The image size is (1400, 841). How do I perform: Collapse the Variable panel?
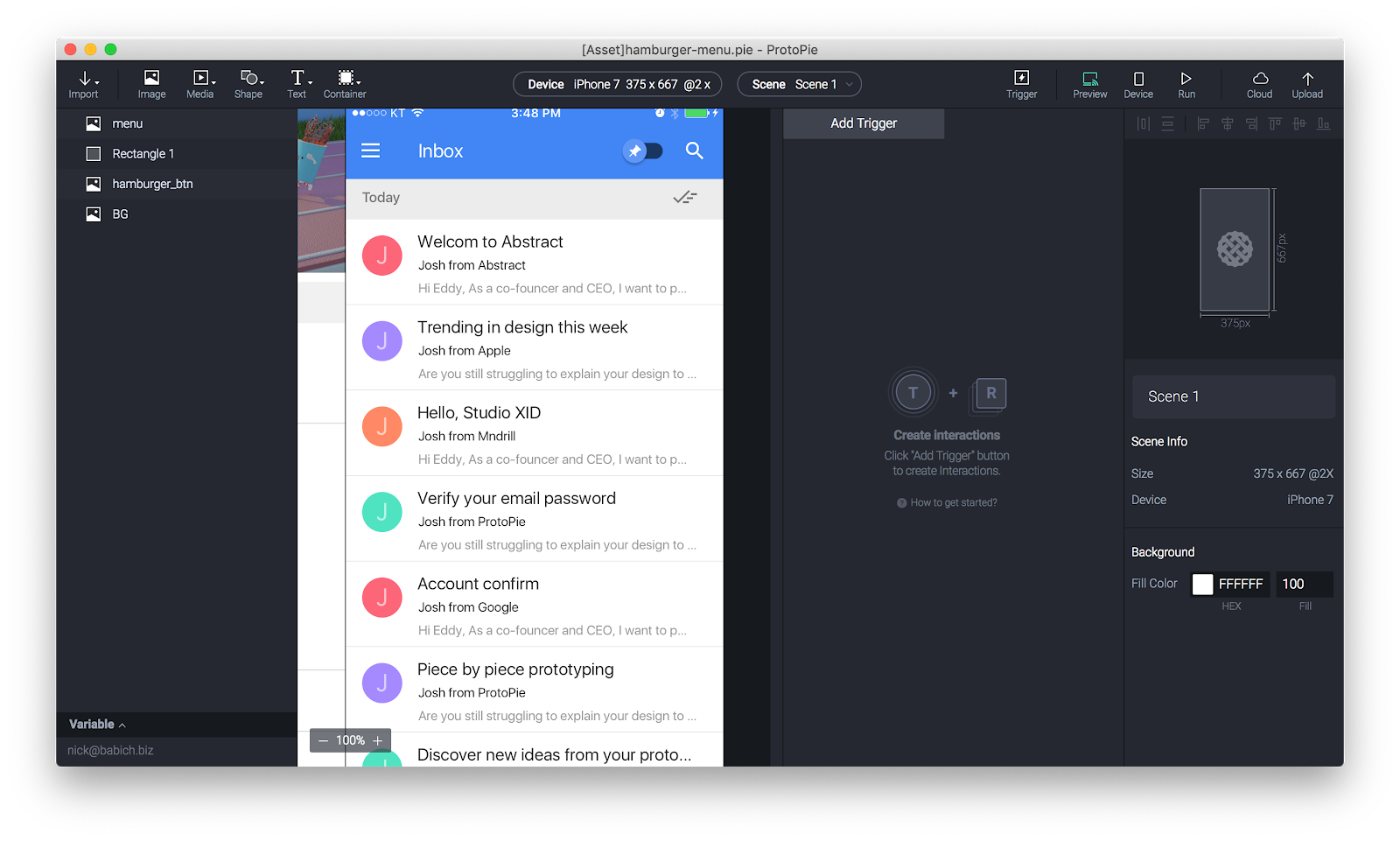pyautogui.click(x=98, y=725)
